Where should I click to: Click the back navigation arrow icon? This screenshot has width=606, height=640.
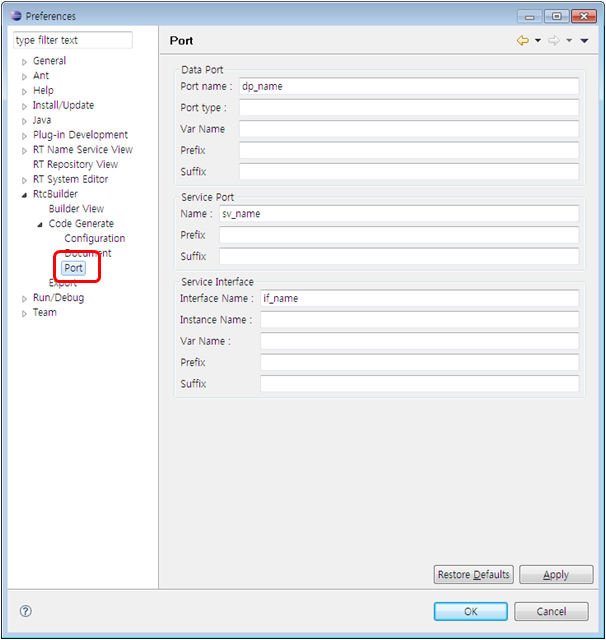pos(522,41)
